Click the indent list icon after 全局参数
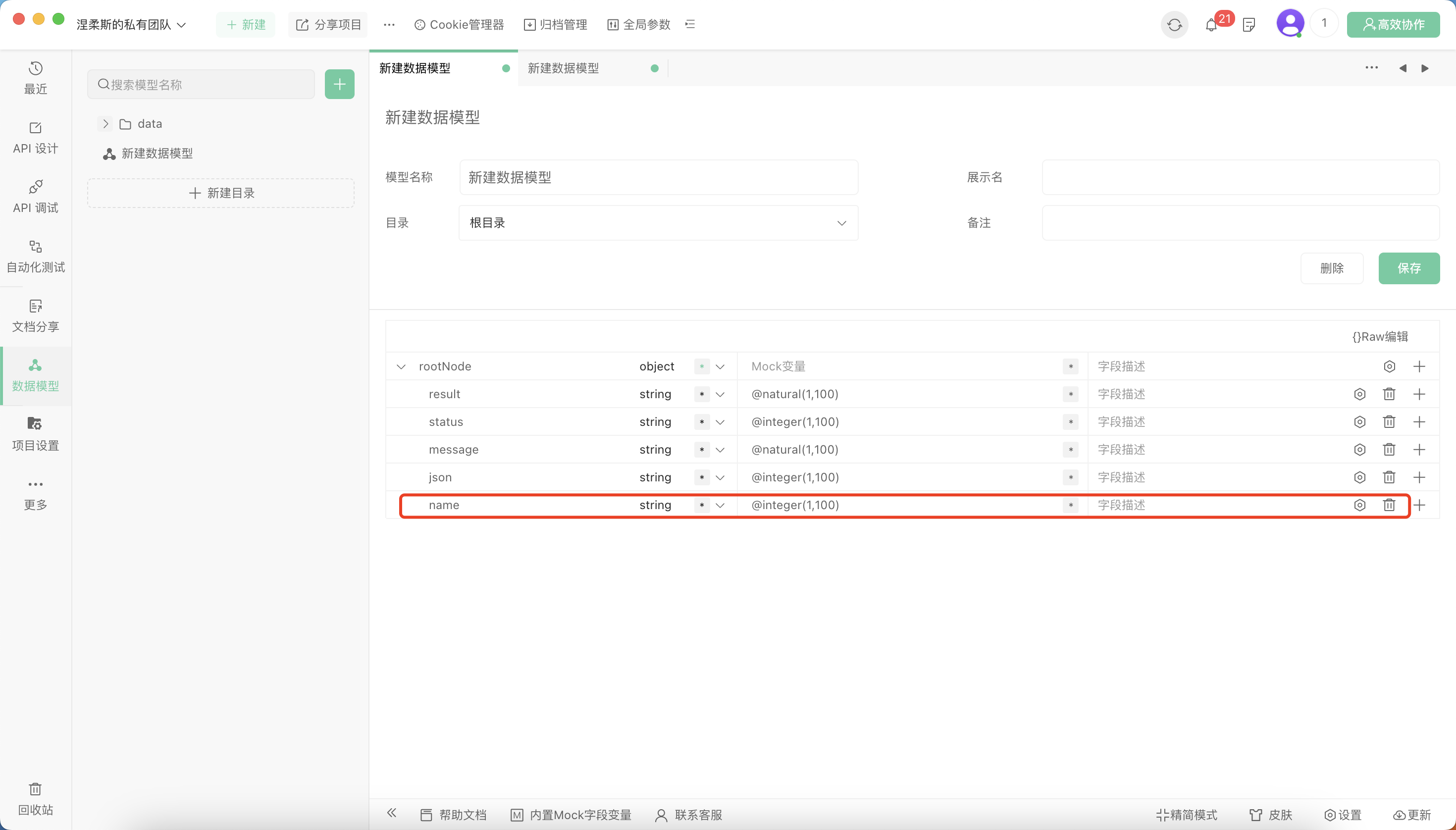This screenshot has height=830, width=1456. 690,24
